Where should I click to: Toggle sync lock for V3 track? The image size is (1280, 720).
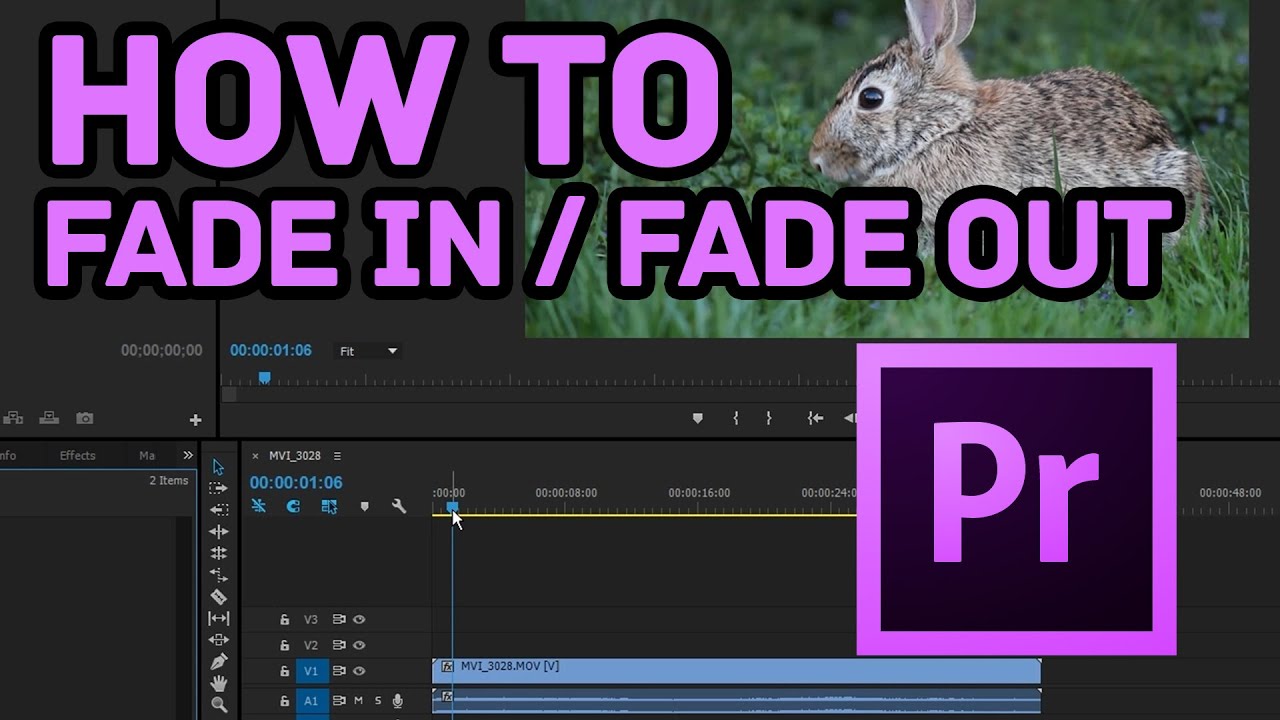(x=339, y=620)
